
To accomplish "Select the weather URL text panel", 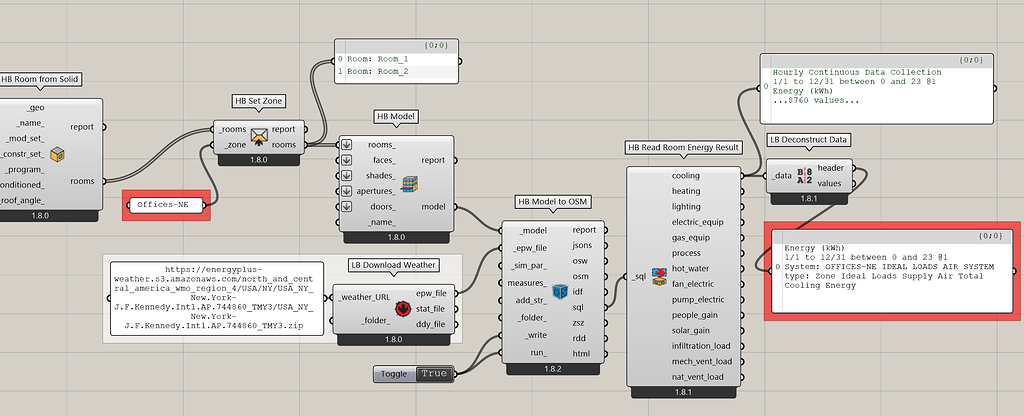I will click(x=217, y=298).
